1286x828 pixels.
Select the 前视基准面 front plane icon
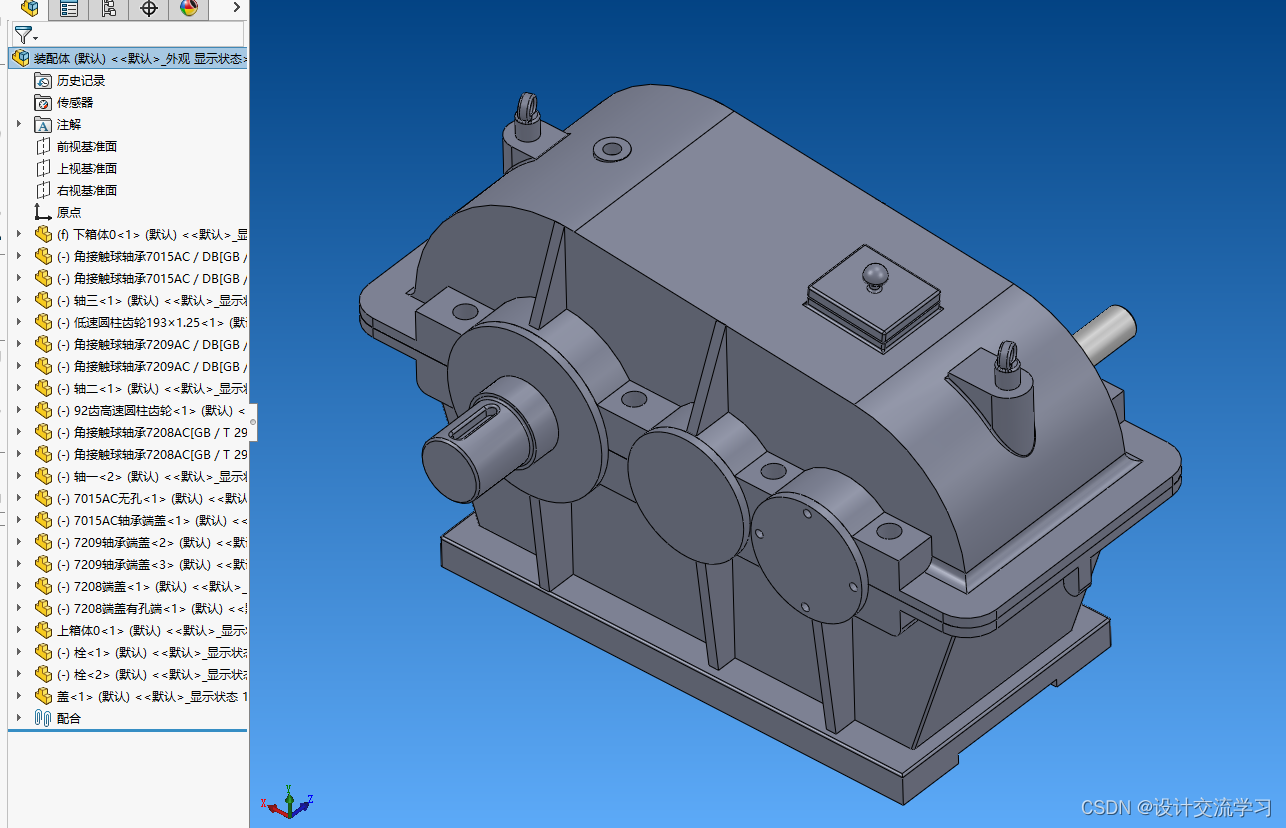click(42, 146)
